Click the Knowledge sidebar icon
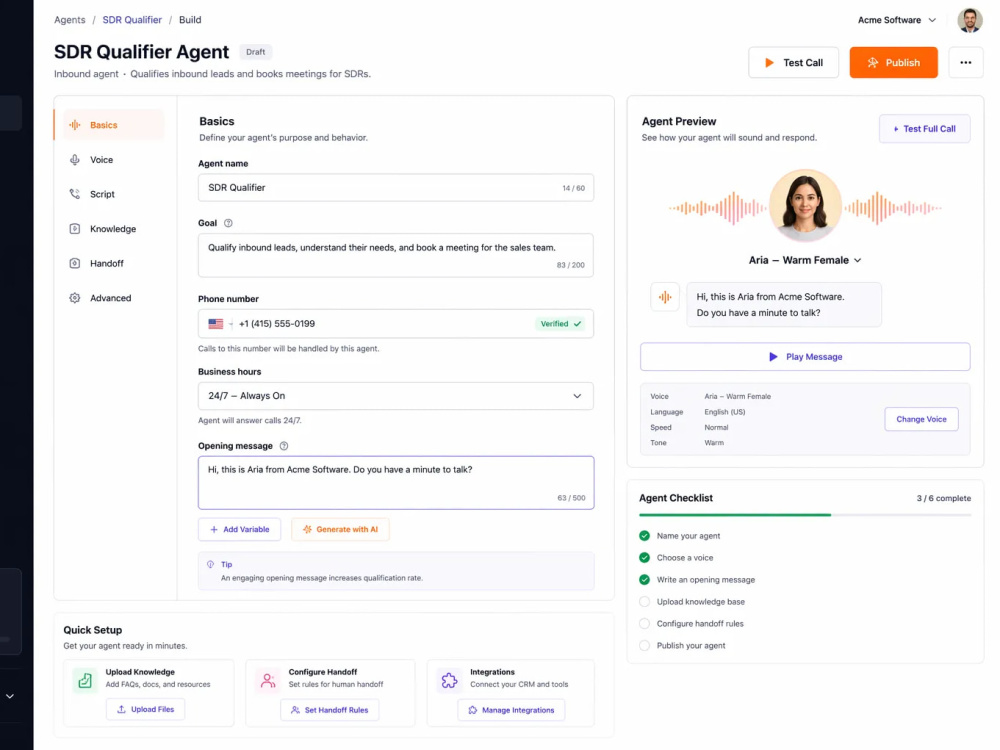The image size is (1000, 750). coord(75,228)
